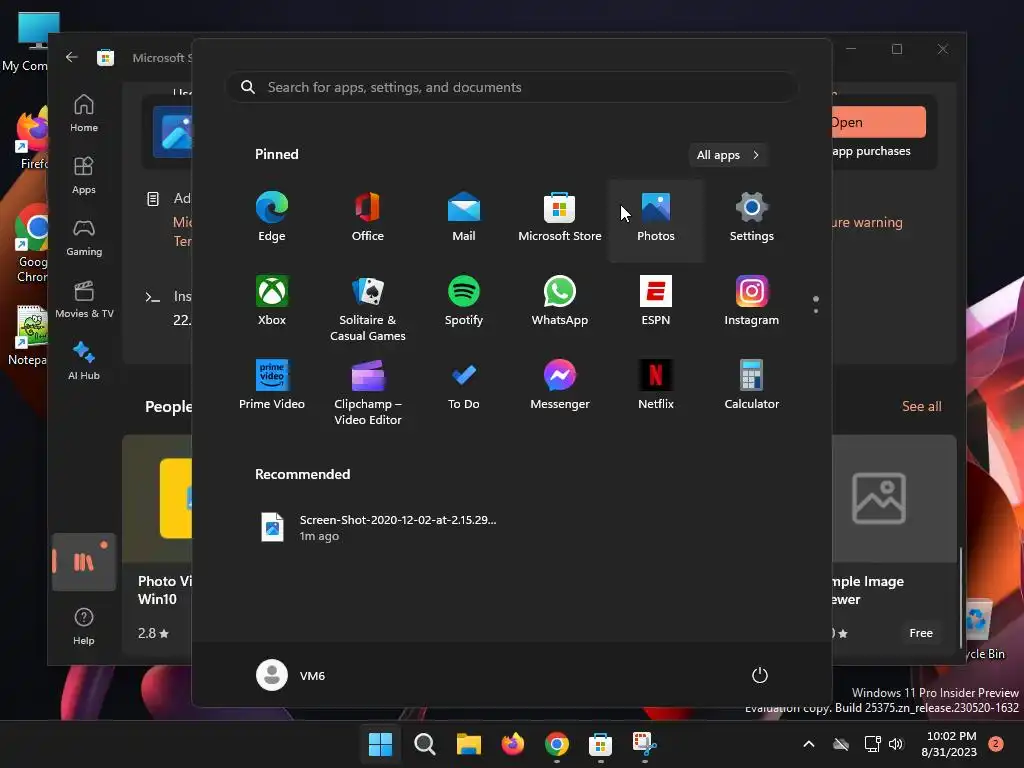1024x768 pixels.
Task: Go back in Microsoft Store window
Action: click(x=72, y=57)
